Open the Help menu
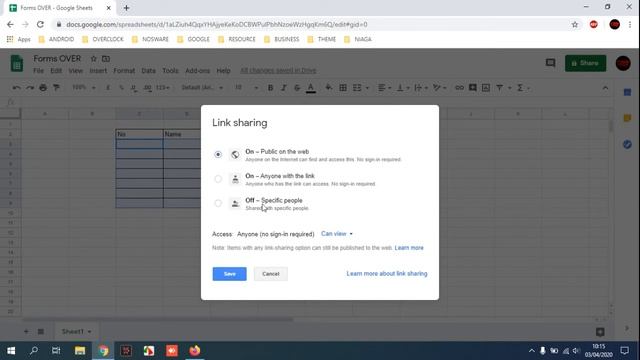Screen dimensions: 640x360 pyautogui.click(x=223, y=71)
